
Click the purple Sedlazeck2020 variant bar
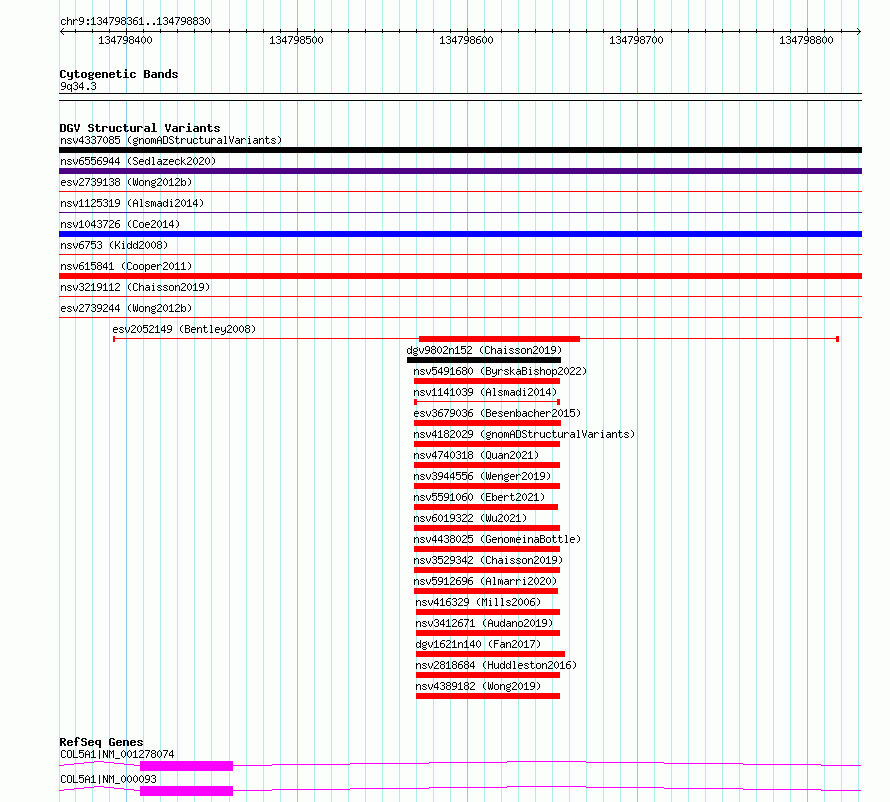click(x=460, y=171)
